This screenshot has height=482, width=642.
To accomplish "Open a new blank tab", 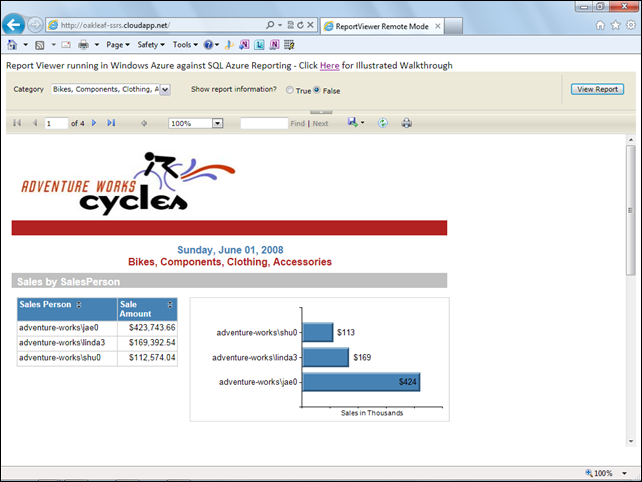I will tap(454, 26).
